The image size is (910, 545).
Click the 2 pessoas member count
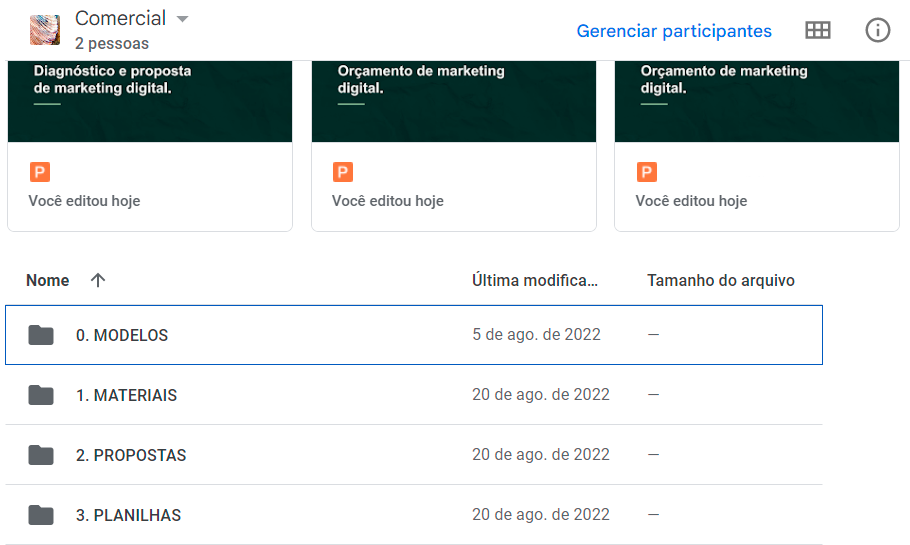click(112, 44)
